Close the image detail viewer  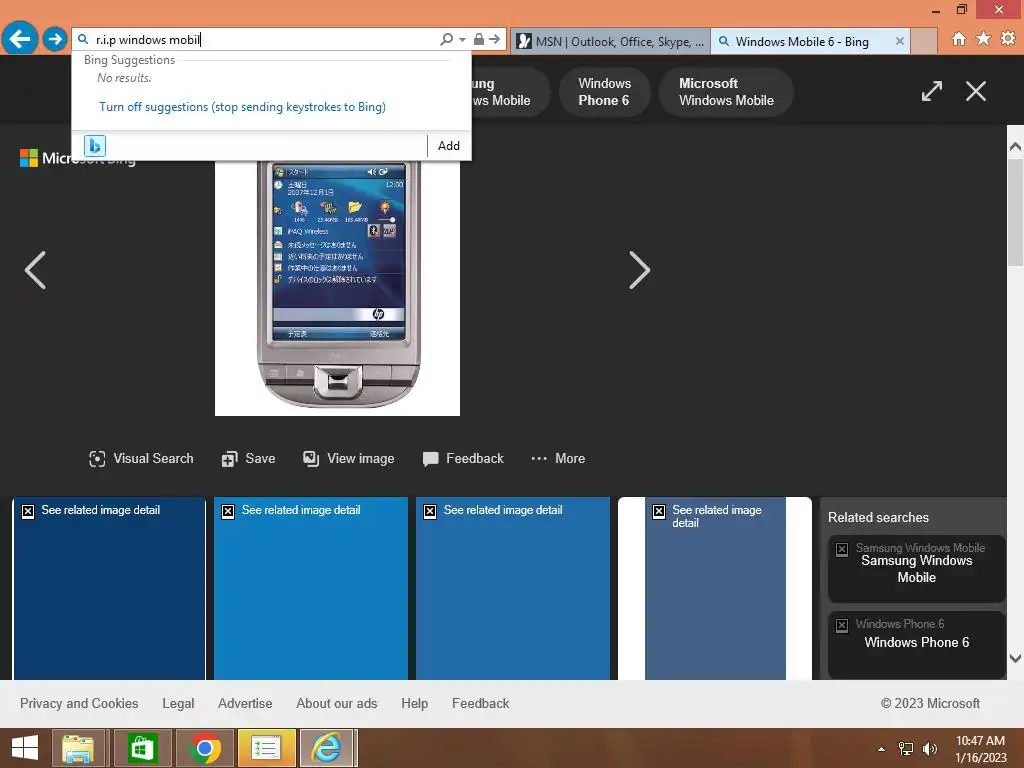(976, 91)
